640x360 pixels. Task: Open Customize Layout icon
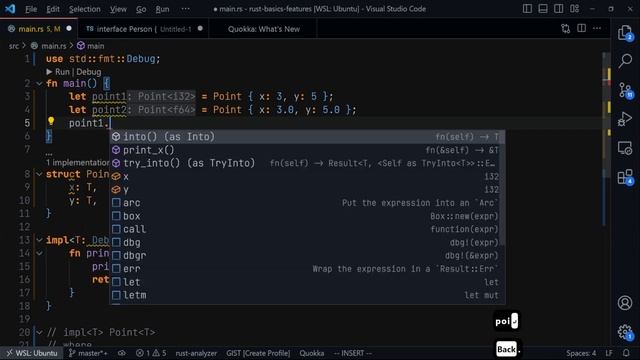pos(575,9)
